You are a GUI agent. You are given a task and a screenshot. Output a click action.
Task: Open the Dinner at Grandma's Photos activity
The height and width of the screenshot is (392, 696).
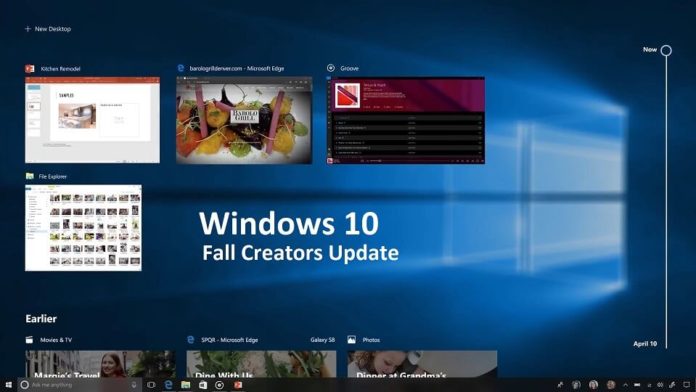pos(422,364)
